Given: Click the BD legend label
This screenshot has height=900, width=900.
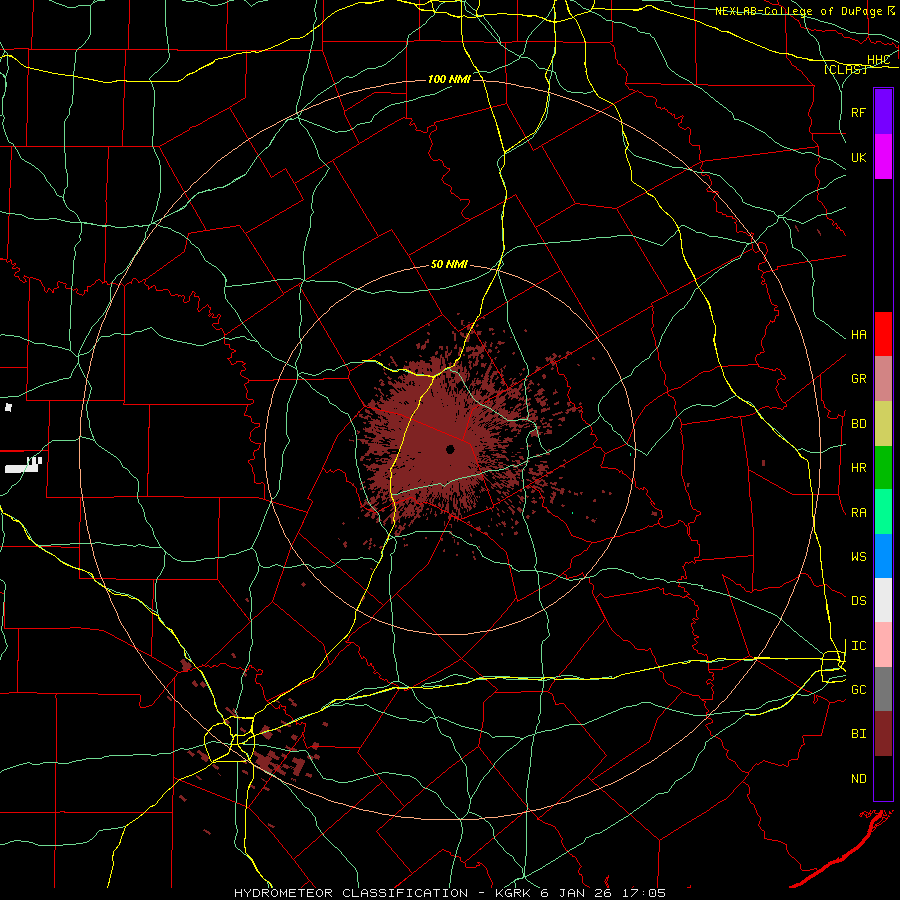Looking at the screenshot, I should [859, 424].
